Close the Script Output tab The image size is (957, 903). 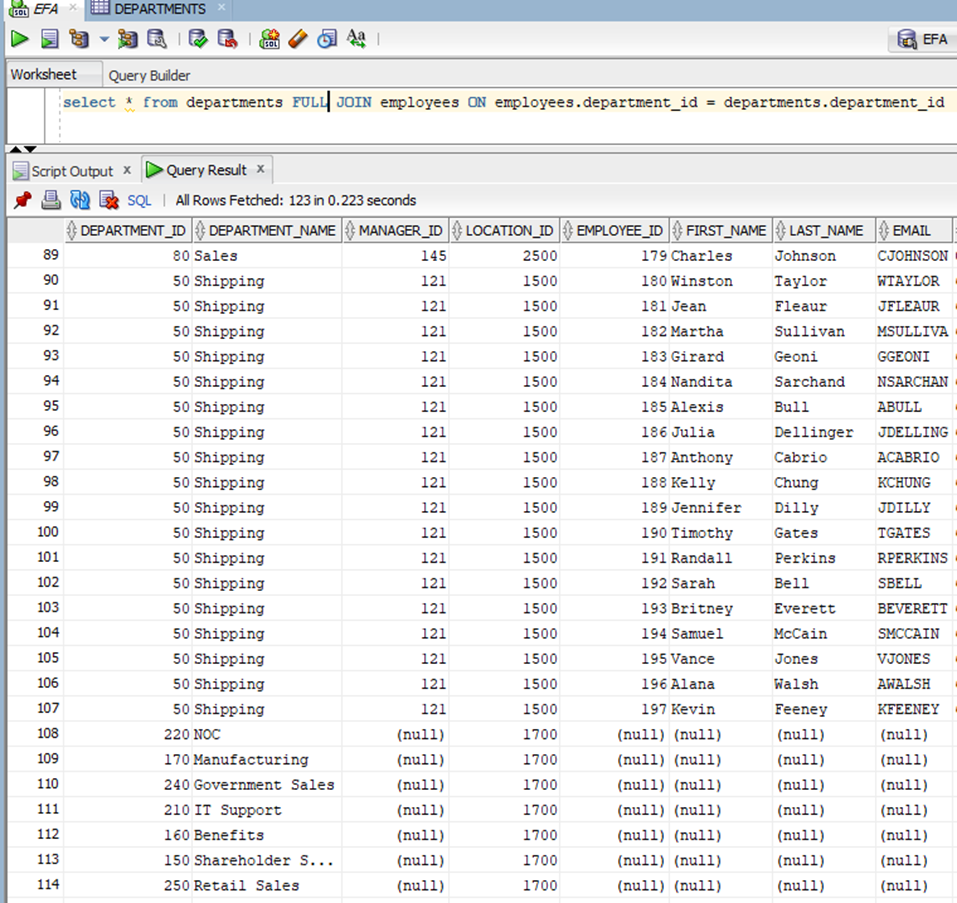(127, 170)
